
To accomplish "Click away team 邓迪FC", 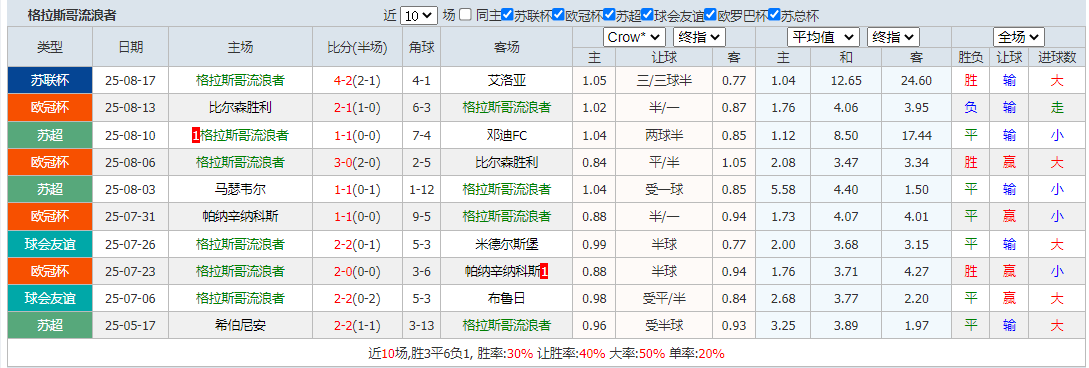I will click(x=506, y=135).
